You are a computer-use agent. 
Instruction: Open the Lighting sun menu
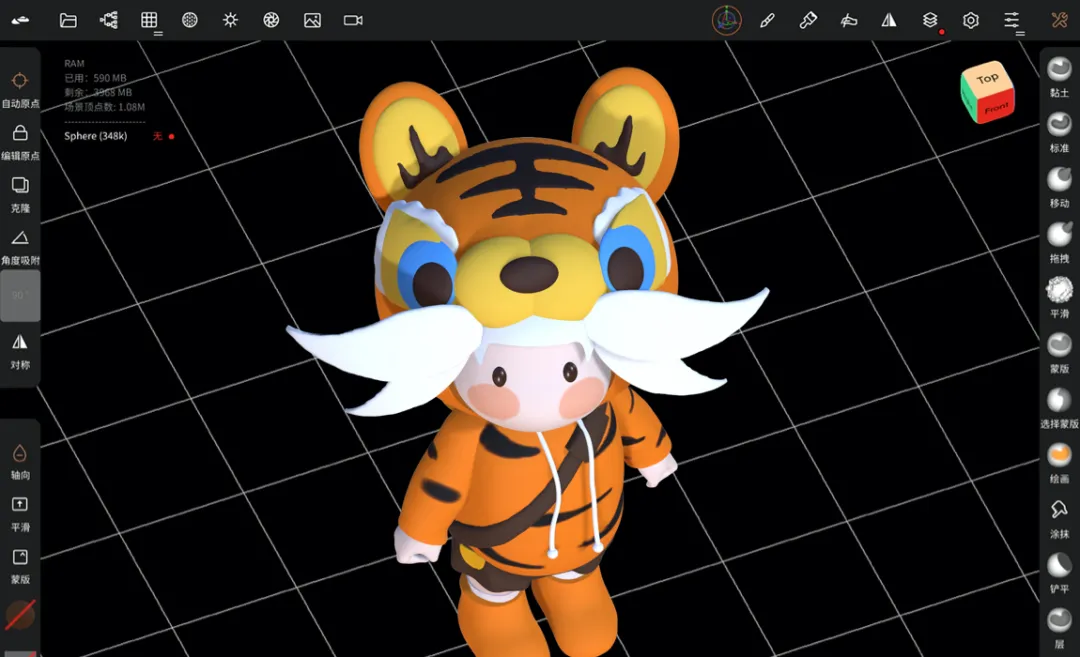pos(230,20)
